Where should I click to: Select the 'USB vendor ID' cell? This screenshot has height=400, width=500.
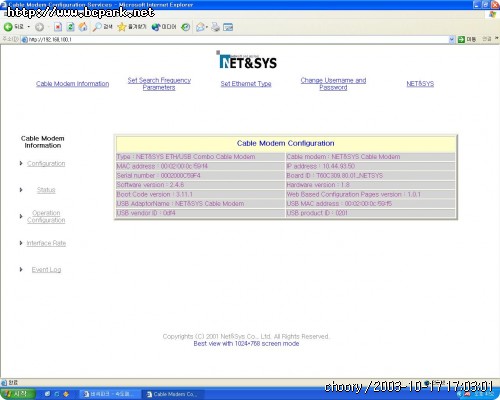point(200,213)
